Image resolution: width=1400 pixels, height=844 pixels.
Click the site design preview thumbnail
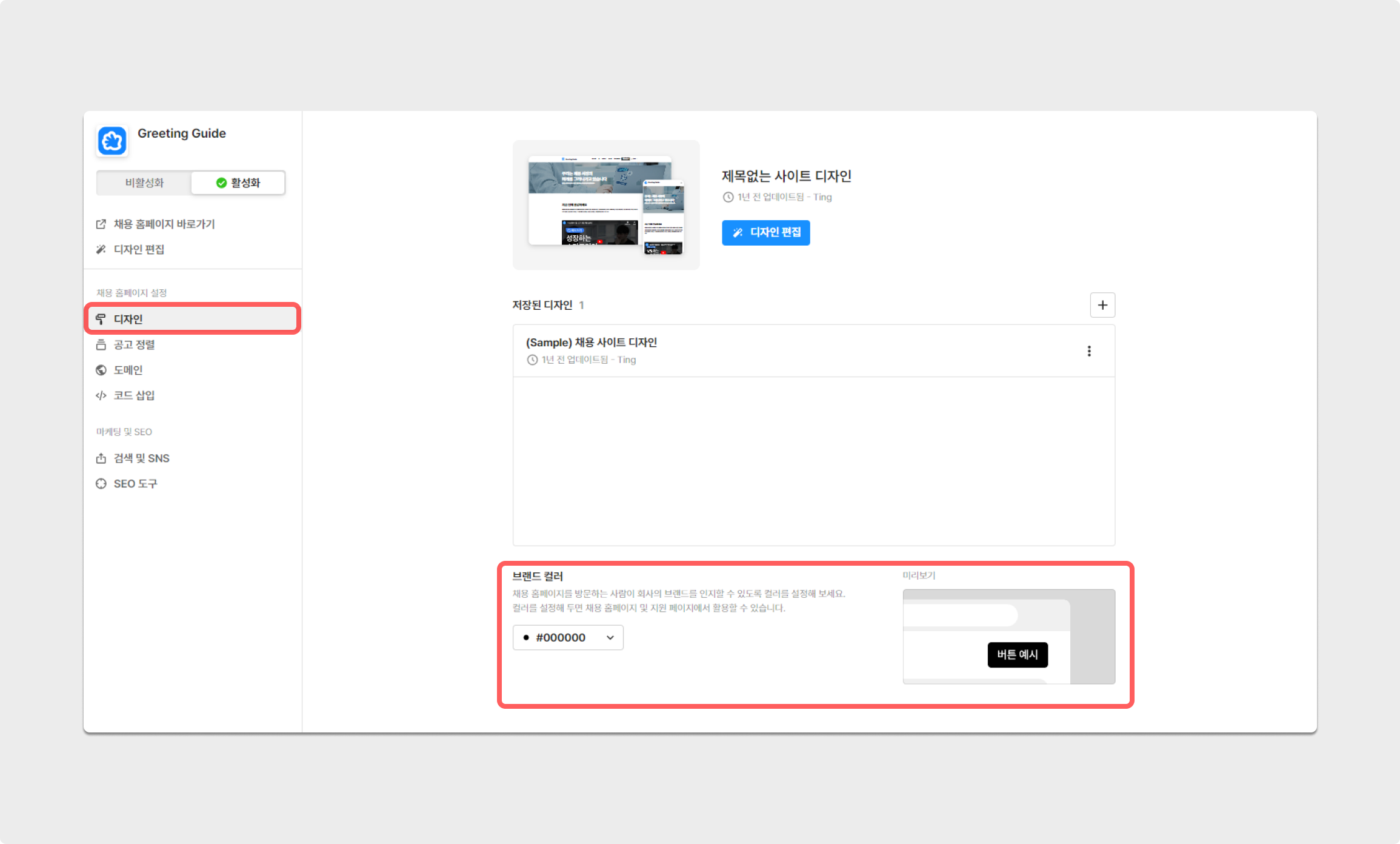point(606,205)
